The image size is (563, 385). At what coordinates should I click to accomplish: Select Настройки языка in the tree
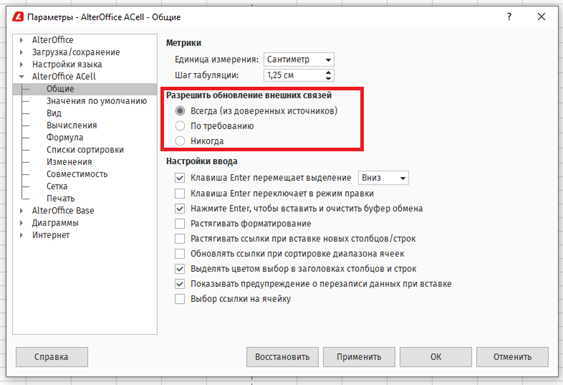click(x=67, y=64)
